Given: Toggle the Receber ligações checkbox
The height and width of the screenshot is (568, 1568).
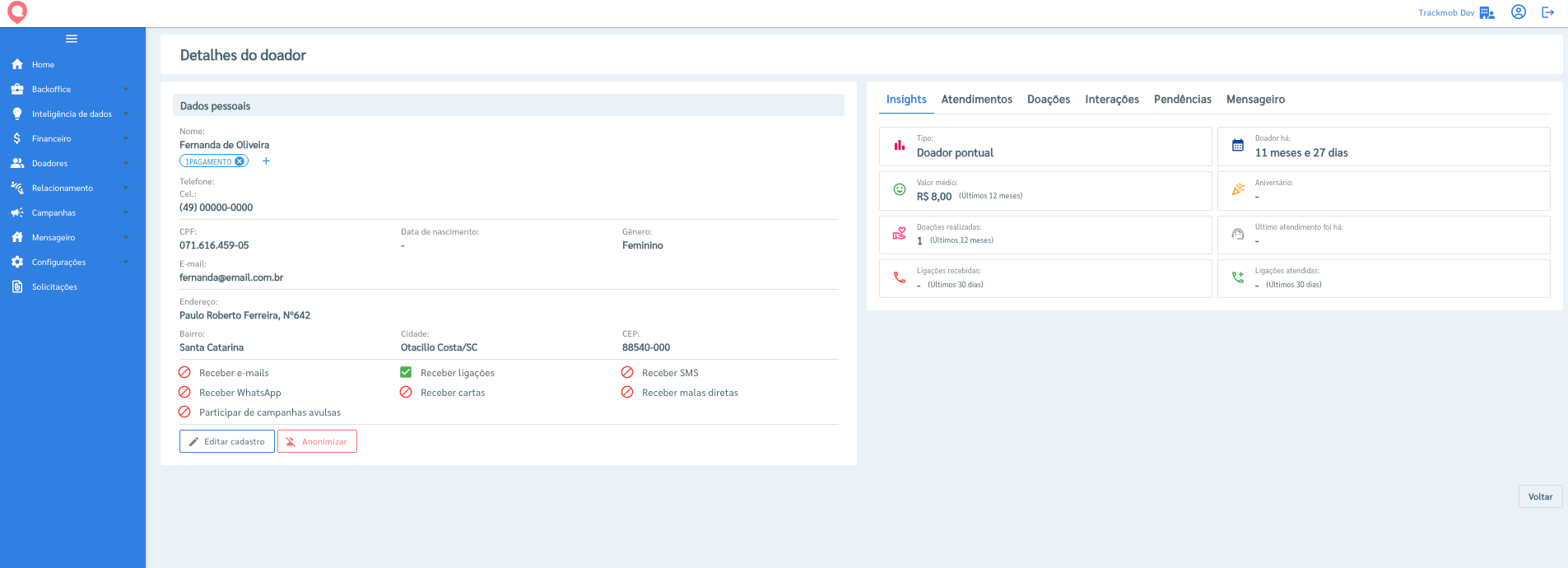Looking at the screenshot, I should click(x=406, y=372).
